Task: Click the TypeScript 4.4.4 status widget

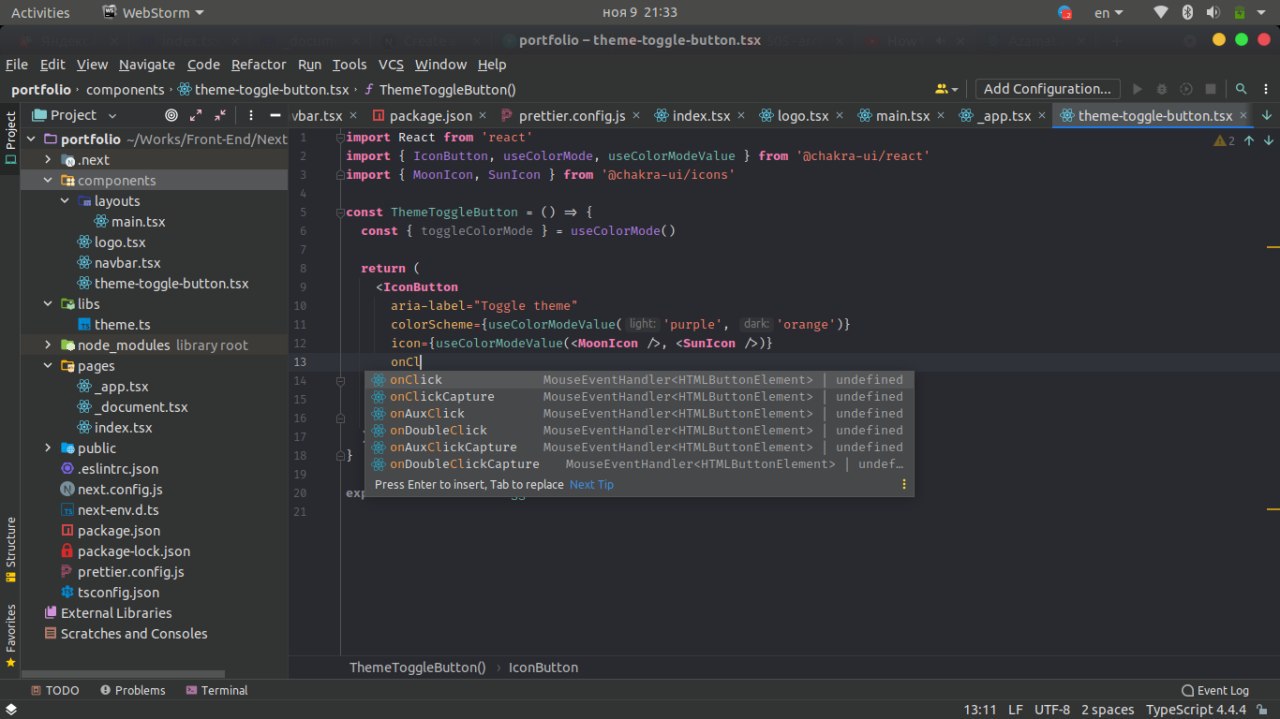Action: 1196,709
